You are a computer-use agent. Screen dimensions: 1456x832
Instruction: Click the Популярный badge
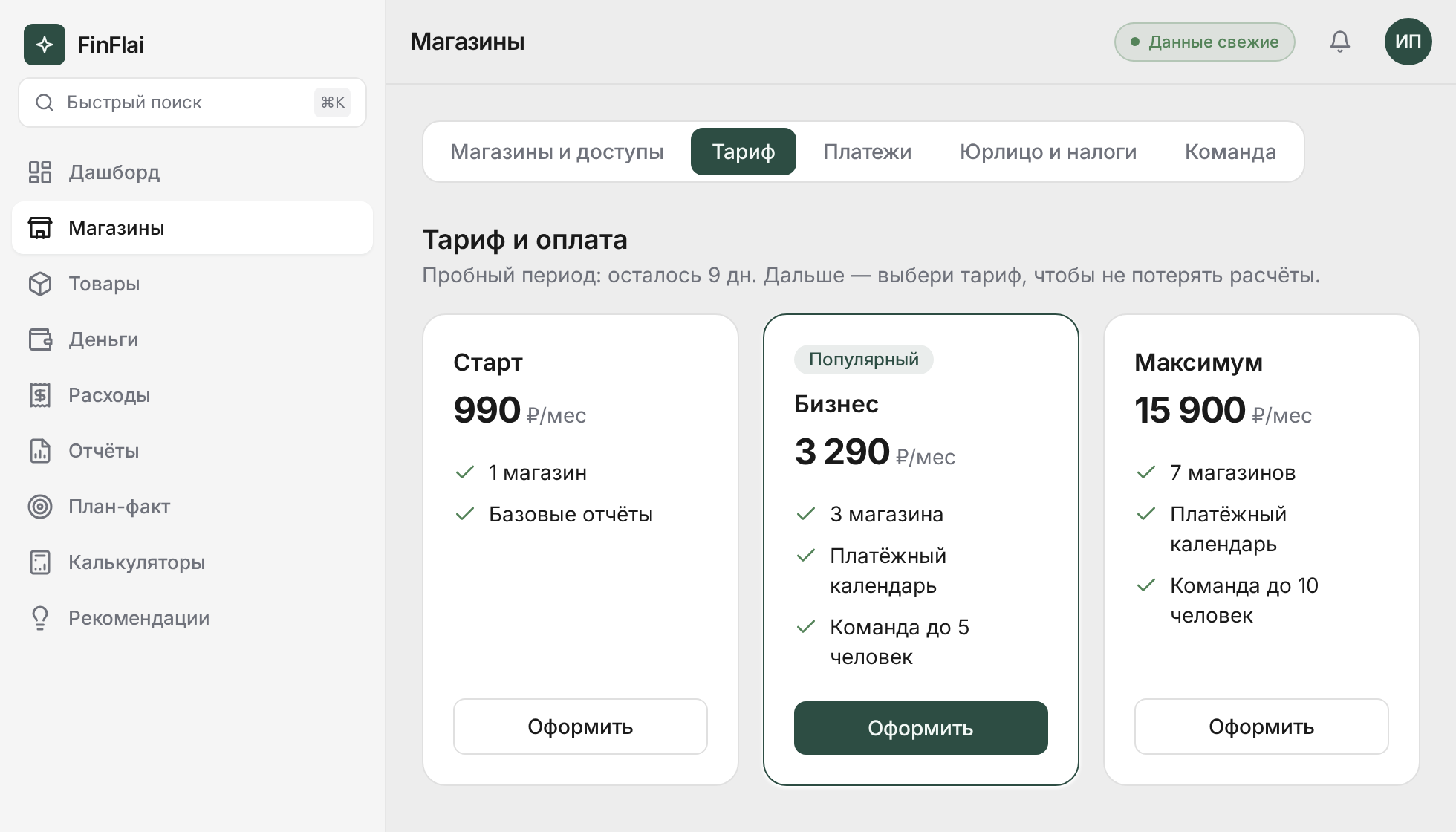(x=863, y=360)
